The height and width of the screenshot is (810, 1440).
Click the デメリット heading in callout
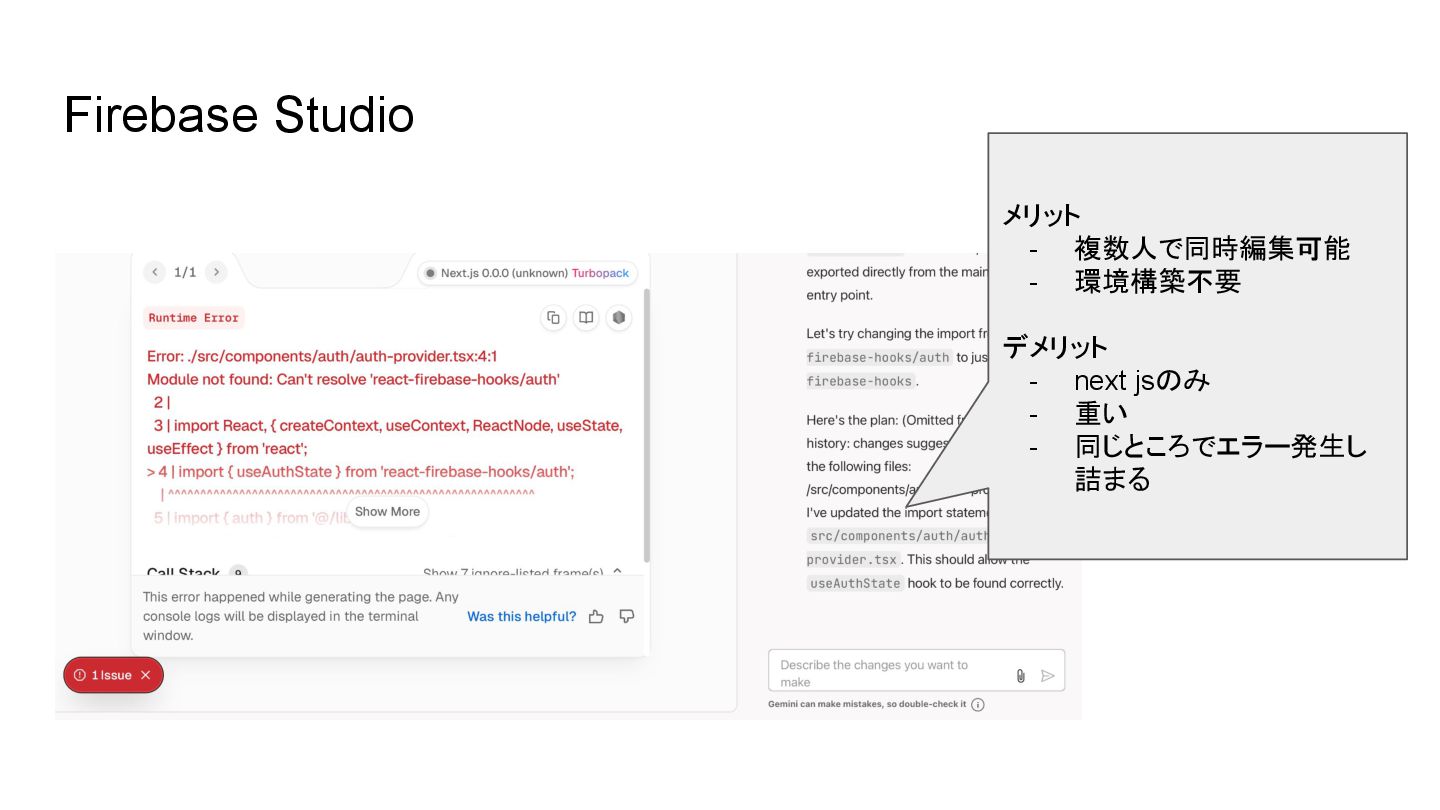coord(1054,347)
